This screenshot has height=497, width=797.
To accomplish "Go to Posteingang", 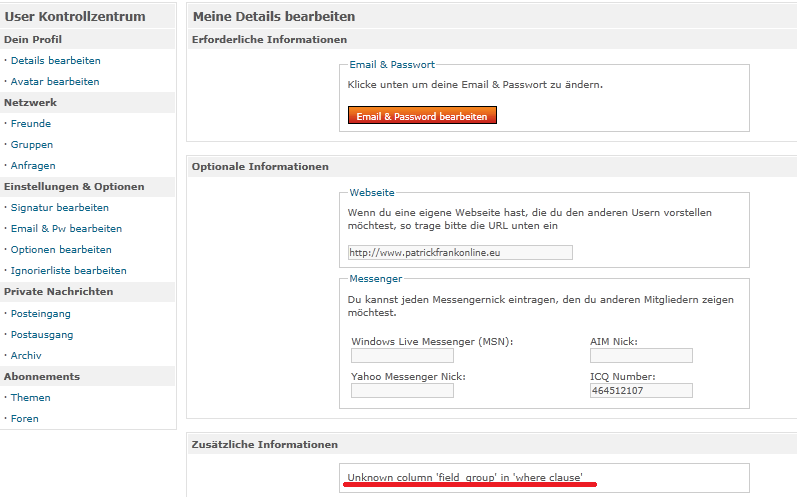I will click(40, 314).
